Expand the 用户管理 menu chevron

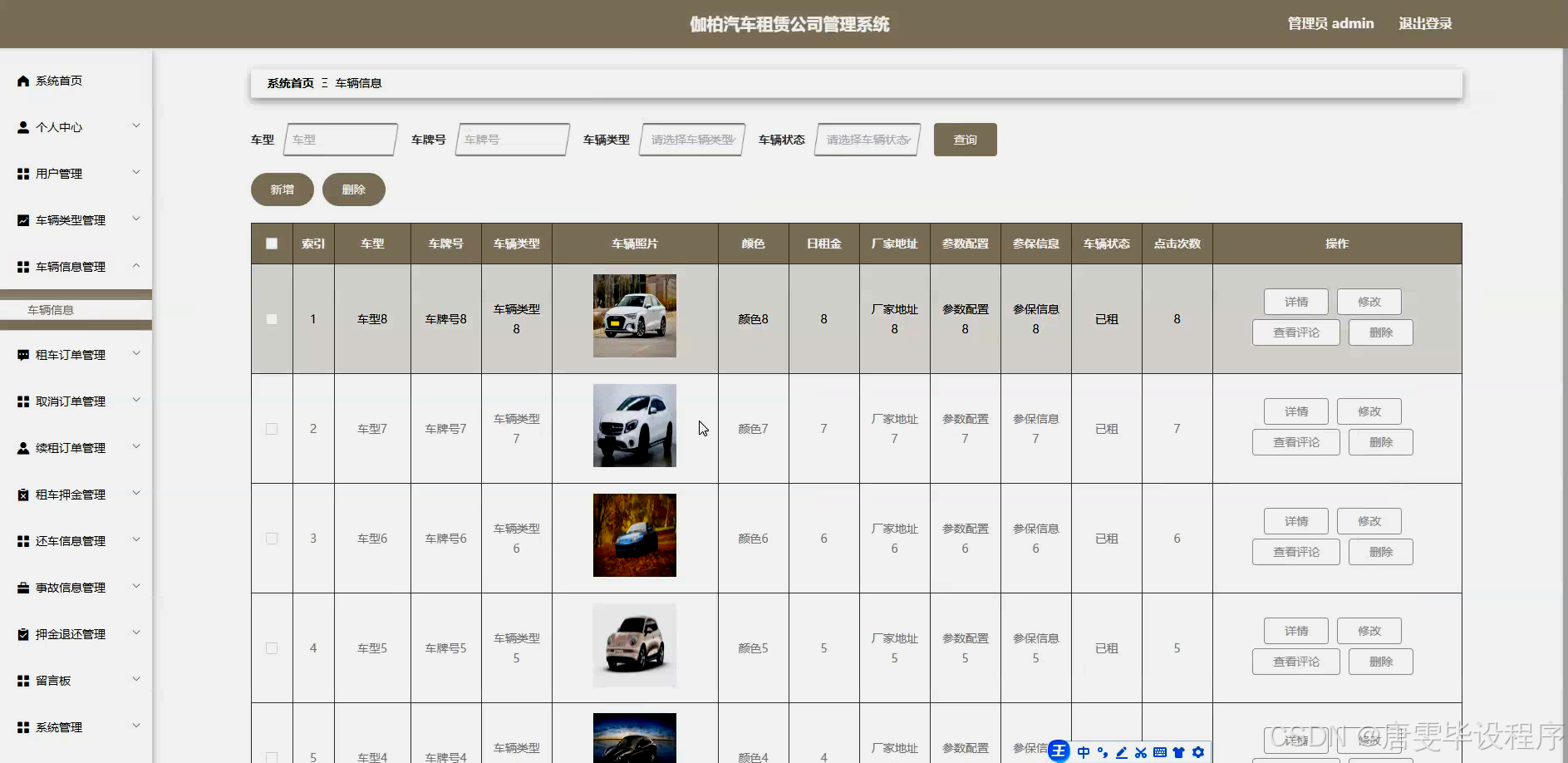click(x=136, y=173)
